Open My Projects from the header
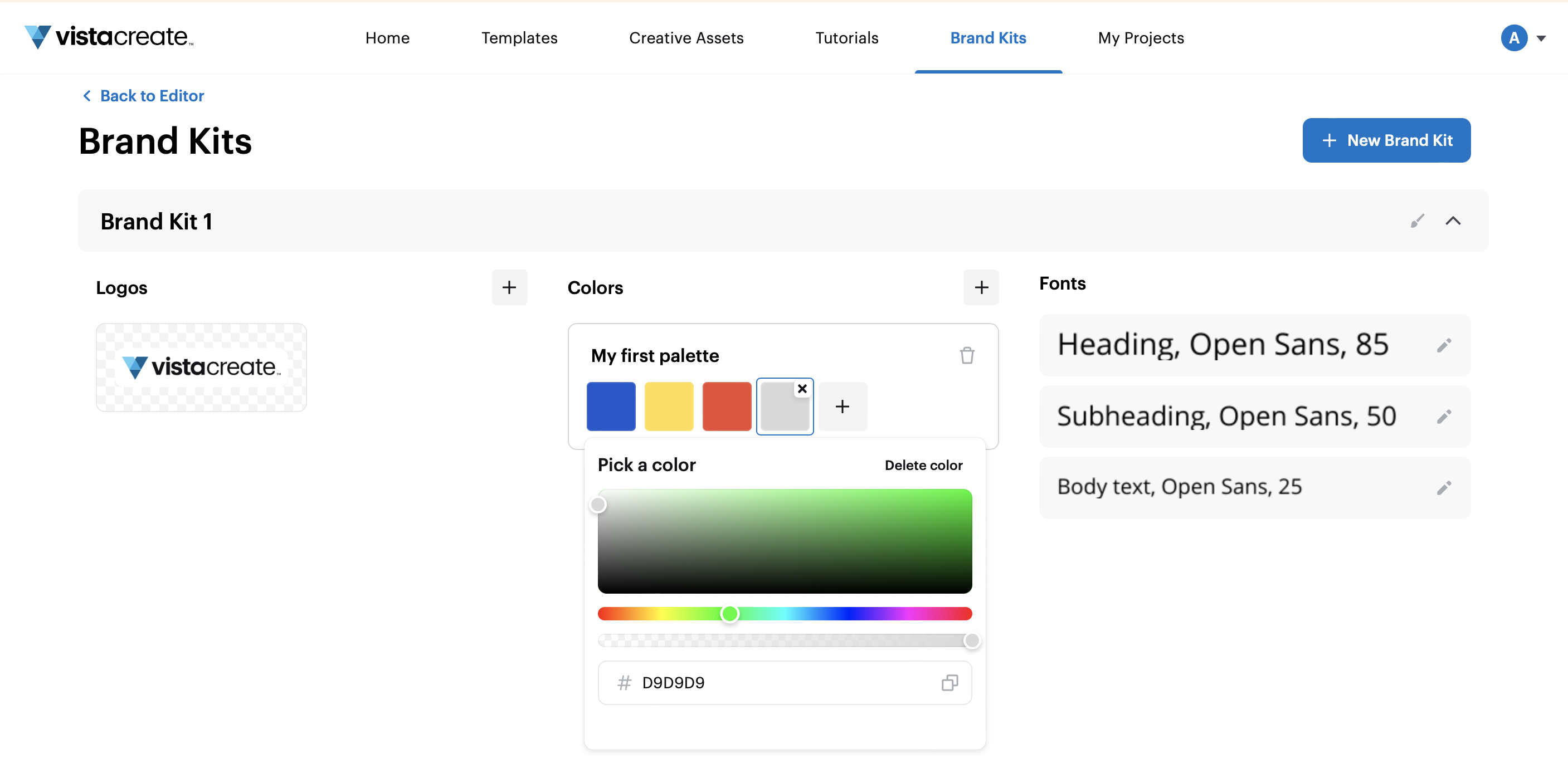This screenshot has width=1568, height=783. click(1141, 38)
